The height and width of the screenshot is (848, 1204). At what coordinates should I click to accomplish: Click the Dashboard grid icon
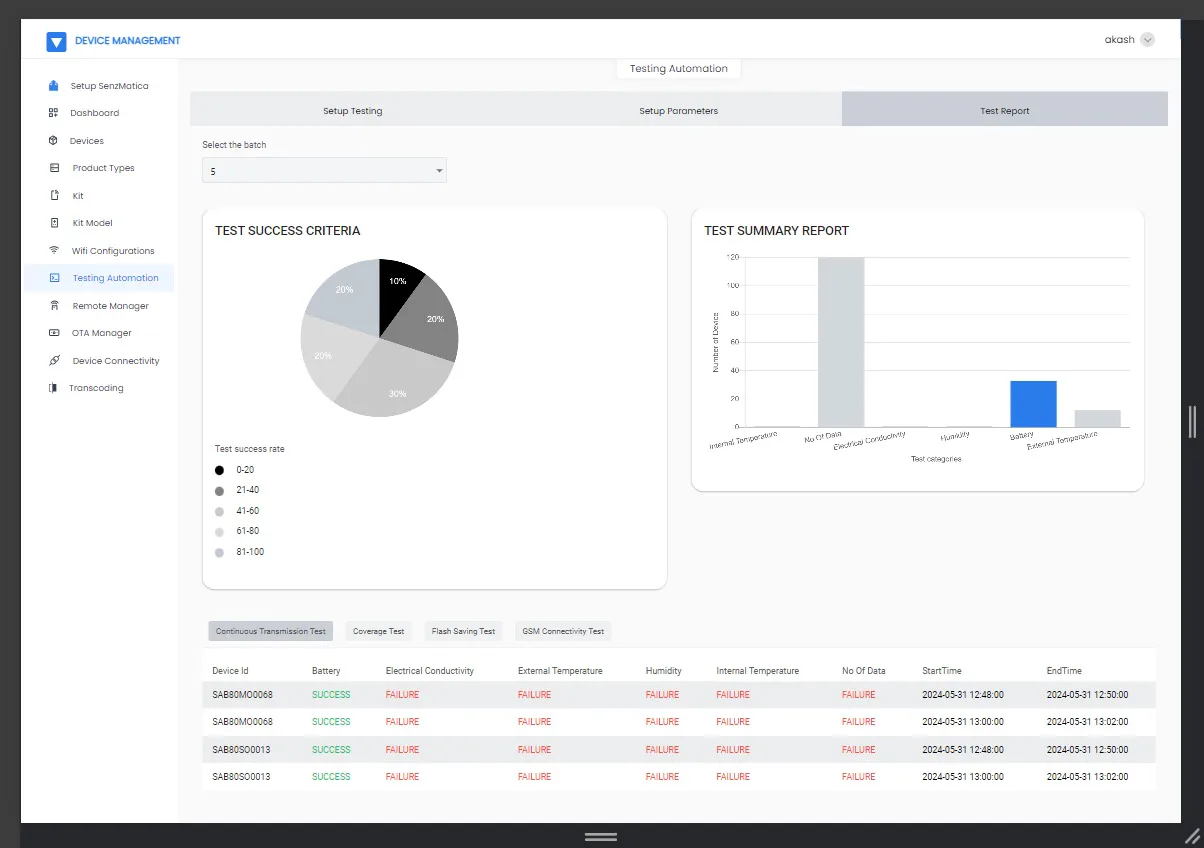point(53,113)
